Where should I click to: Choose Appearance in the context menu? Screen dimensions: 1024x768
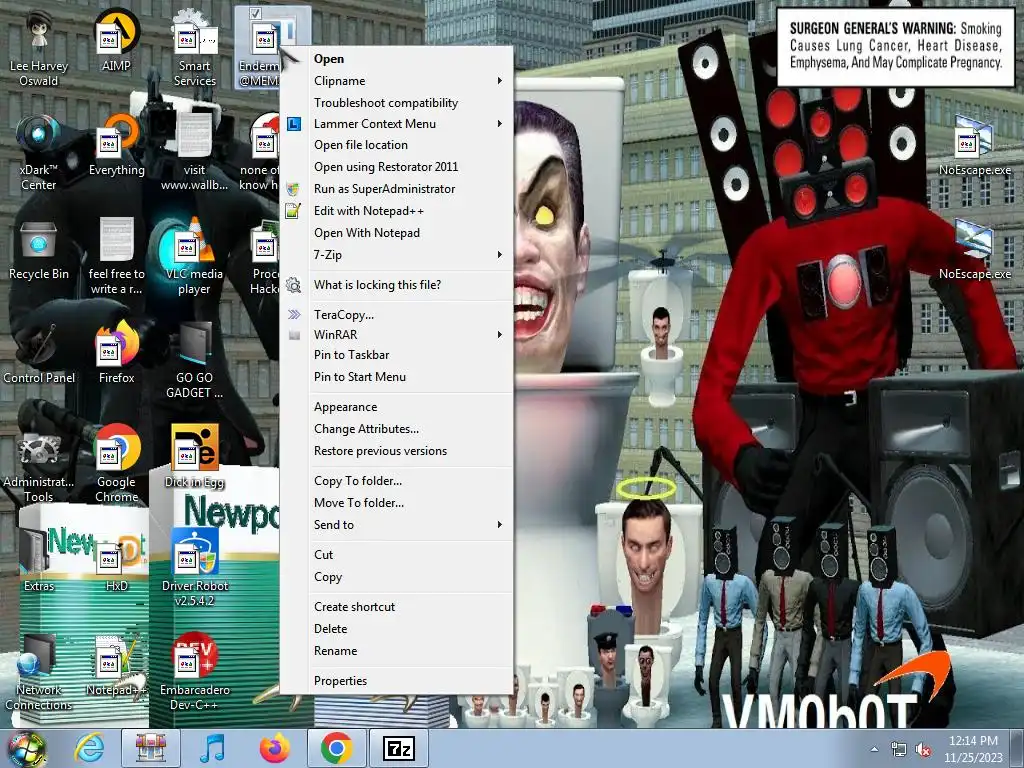(x=397, y=407)
